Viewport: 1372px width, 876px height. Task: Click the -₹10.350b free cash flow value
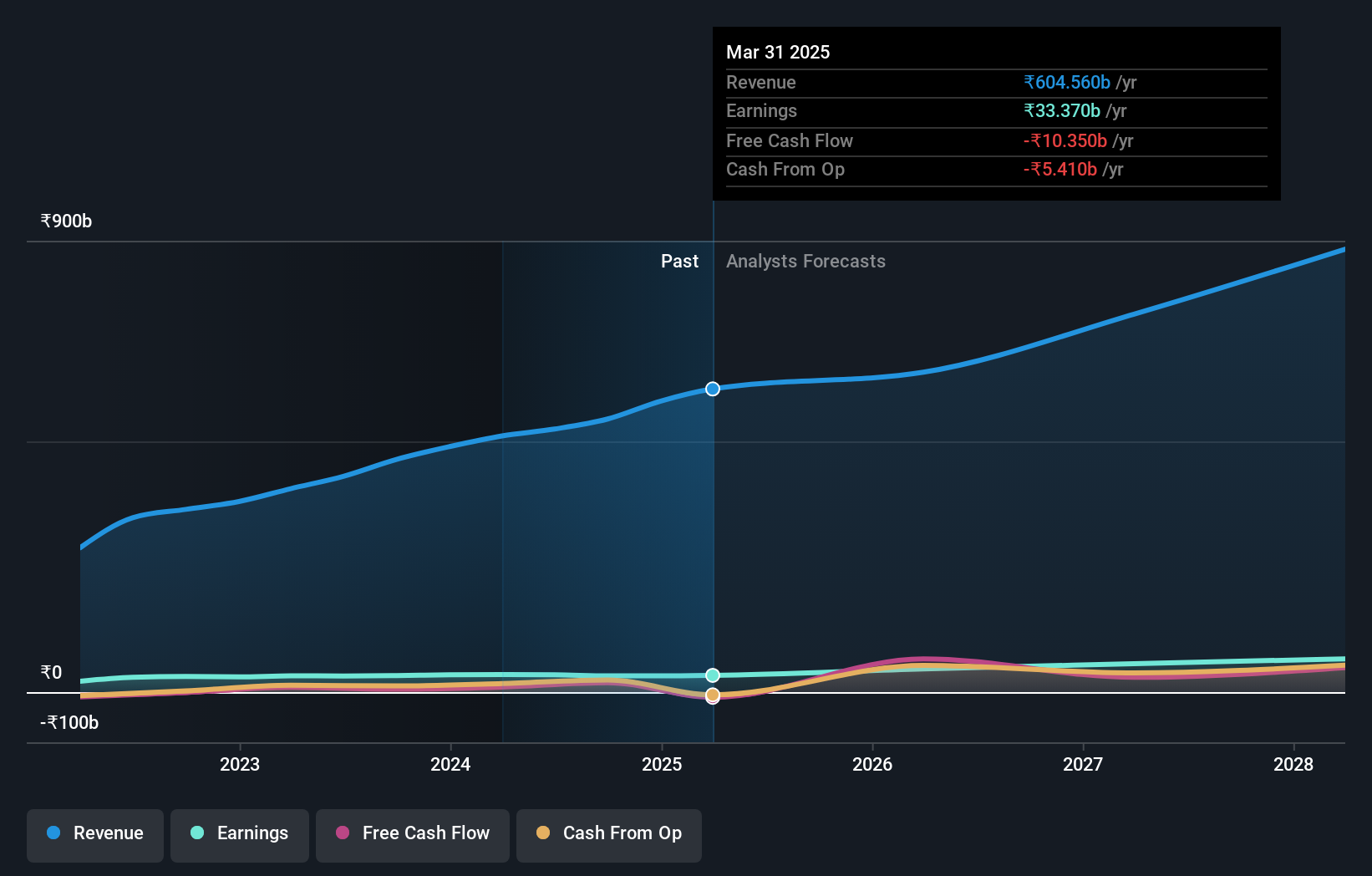1065,140
